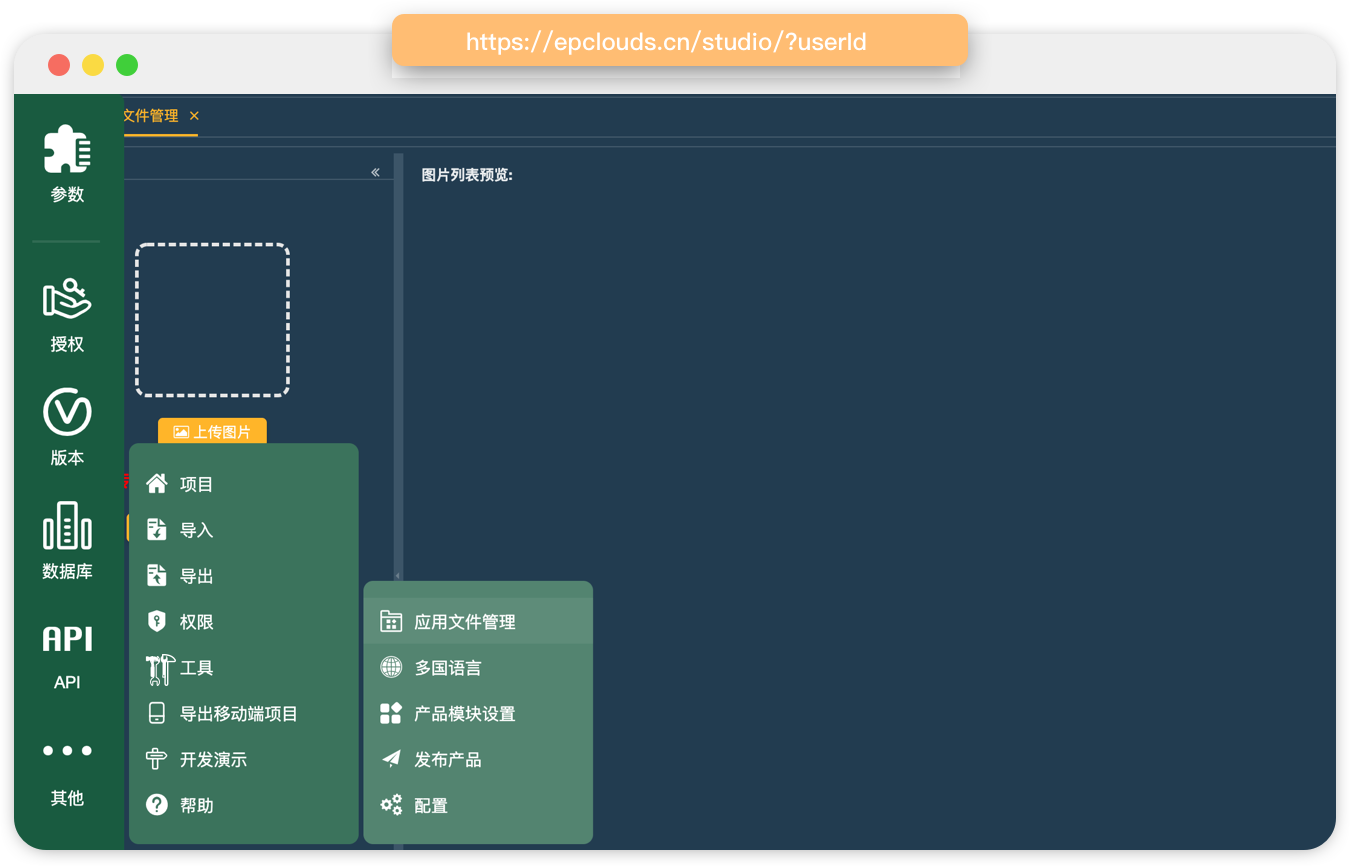Open 权限 menu entry
Image resolution: width=1350 pixels, height=866 pixels.
244,622
